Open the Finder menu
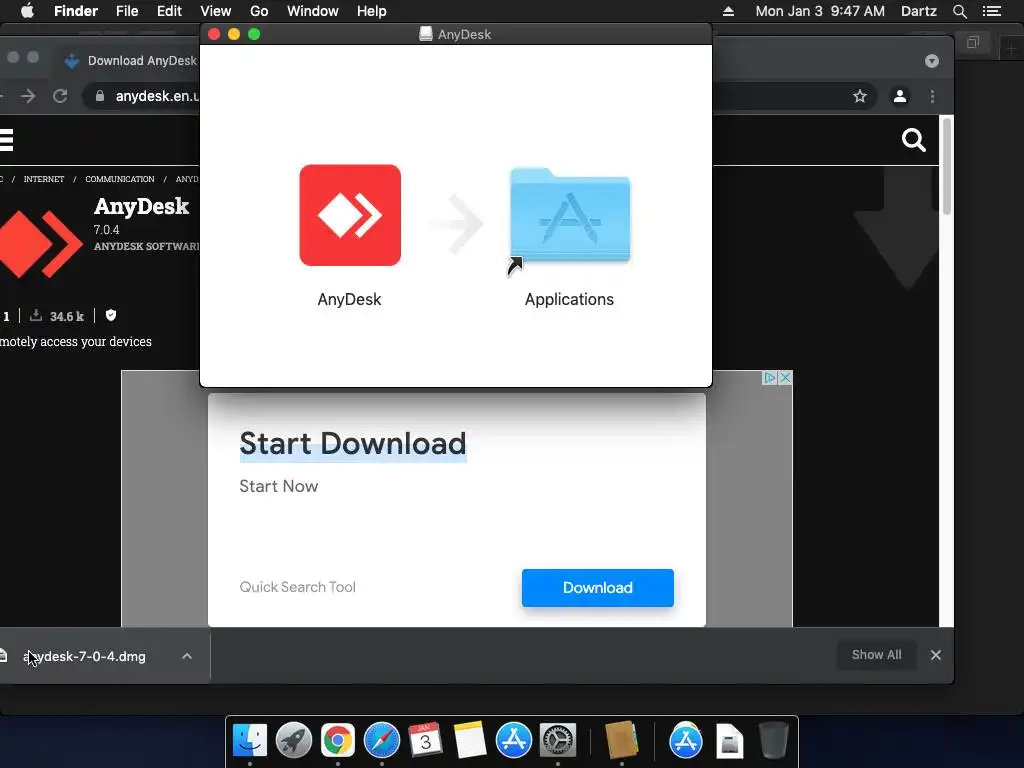Image resolution: width=1024 pixels, height=768 pixels. click(76, 11)
